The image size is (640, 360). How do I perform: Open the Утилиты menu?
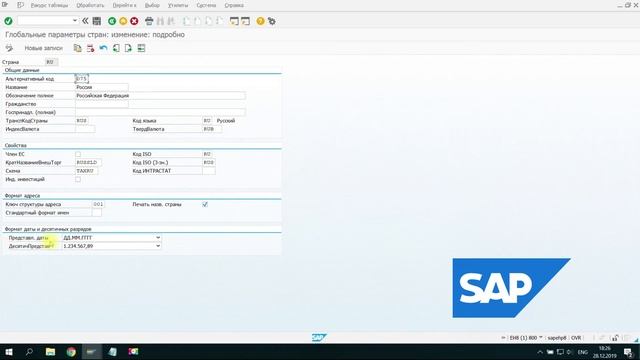178,5
